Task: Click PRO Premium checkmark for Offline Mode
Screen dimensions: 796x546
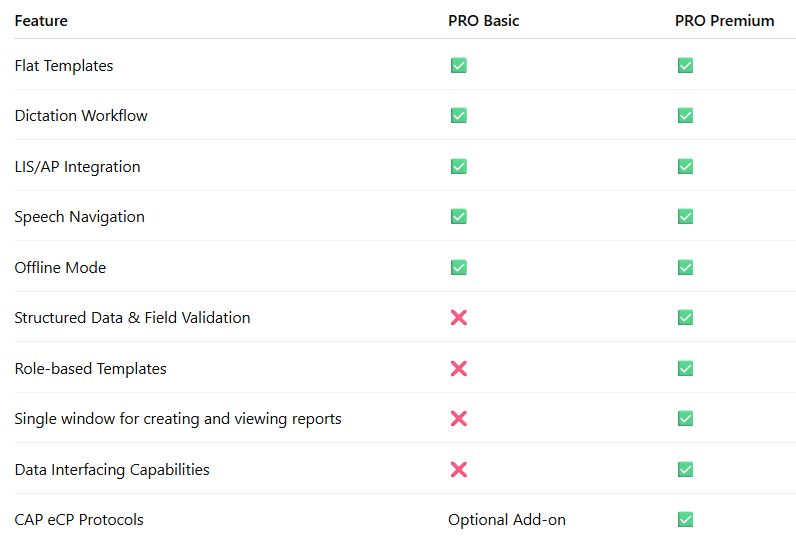Action: (x=685, y=267)
